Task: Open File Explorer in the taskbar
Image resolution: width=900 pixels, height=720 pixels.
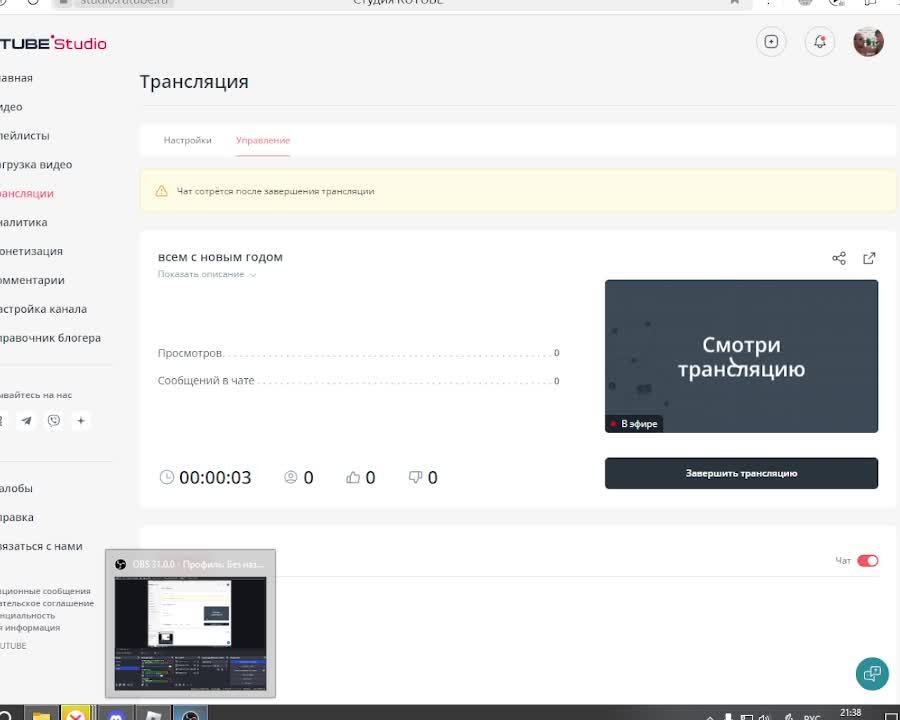Action: 41,713
